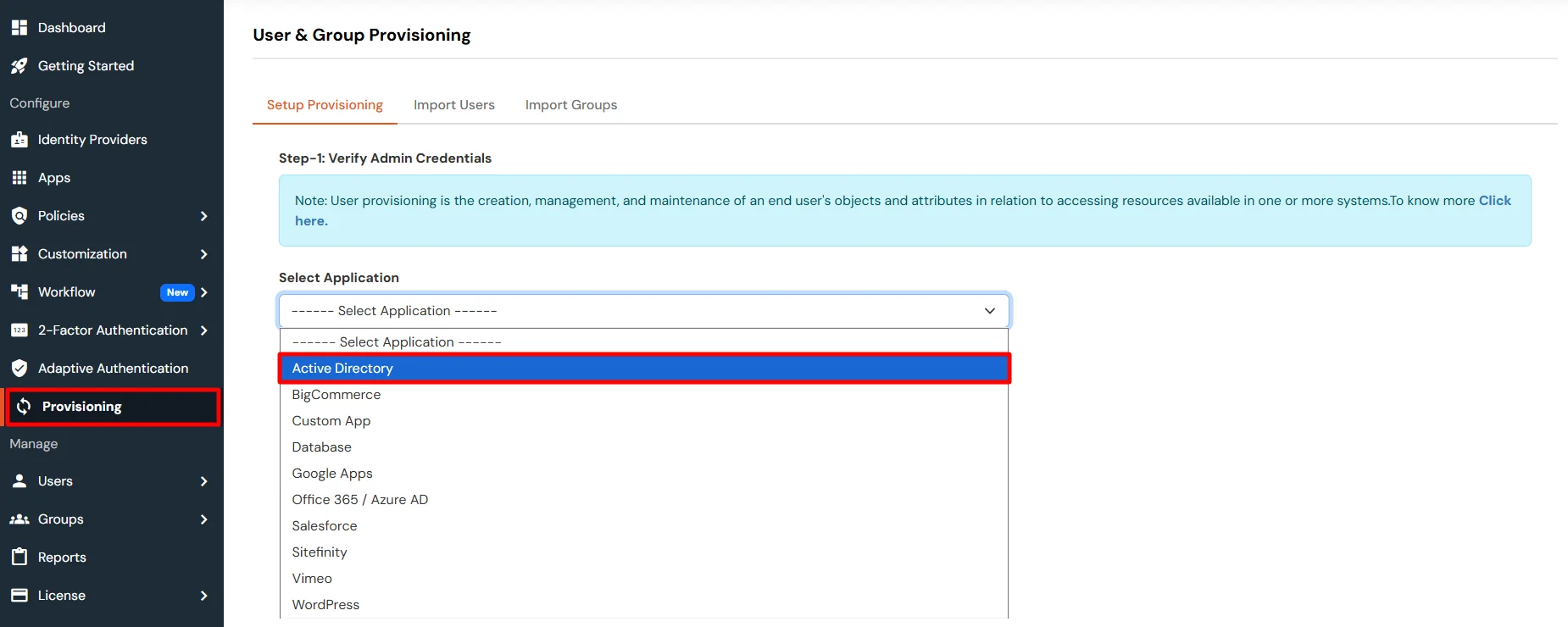Open Workflow item with New badge
This screenshot has width=1568, height=627.
67,292
